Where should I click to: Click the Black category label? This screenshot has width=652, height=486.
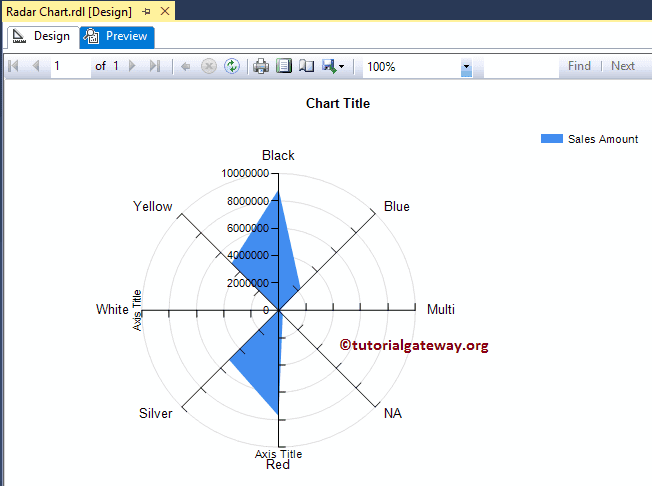pyautogui.click(x=278, y=155)
